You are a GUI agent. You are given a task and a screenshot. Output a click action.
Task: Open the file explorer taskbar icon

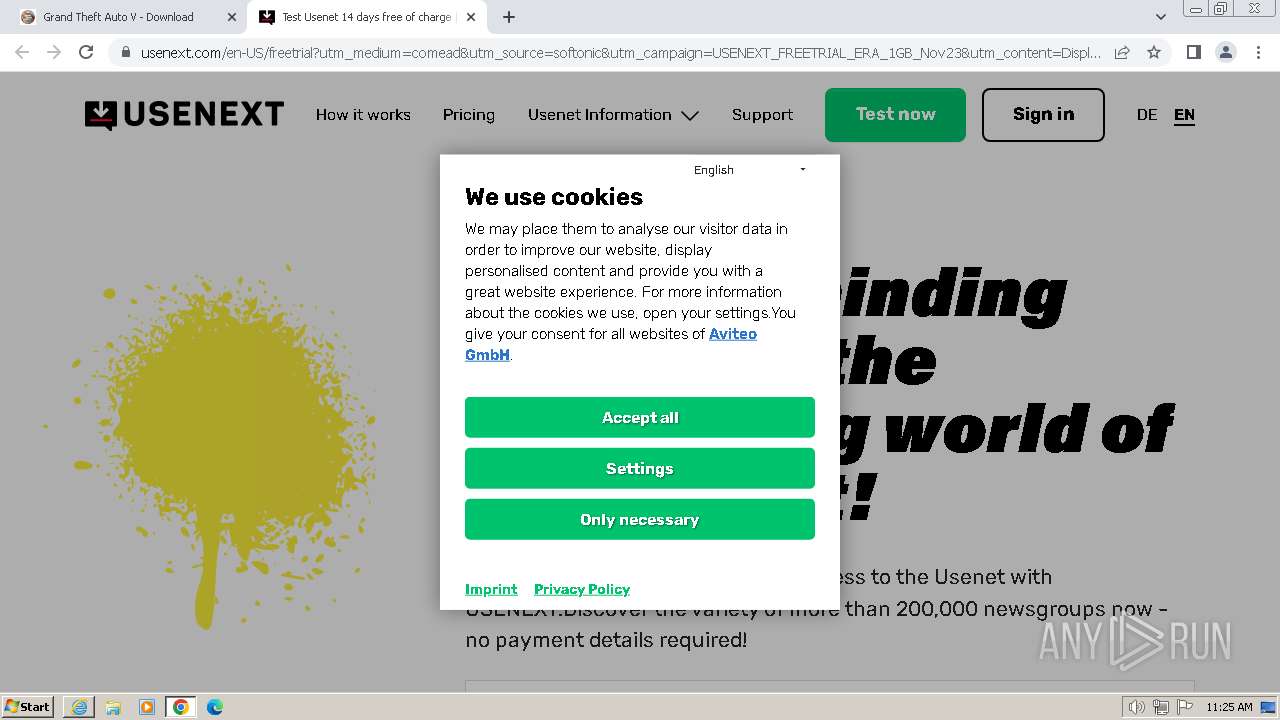tap(113, 707)
